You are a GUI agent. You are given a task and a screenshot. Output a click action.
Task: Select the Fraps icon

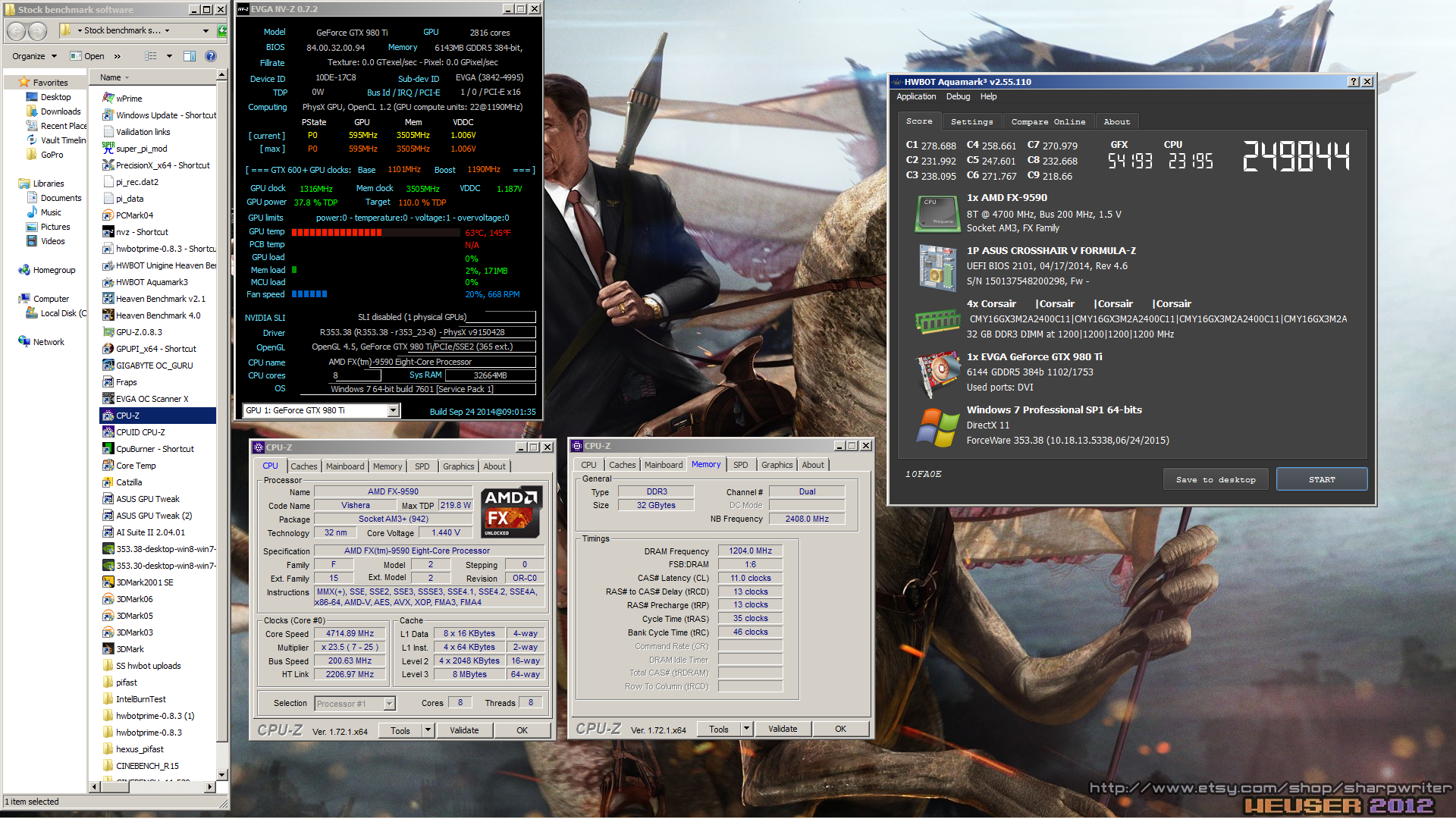coord(108,382)
